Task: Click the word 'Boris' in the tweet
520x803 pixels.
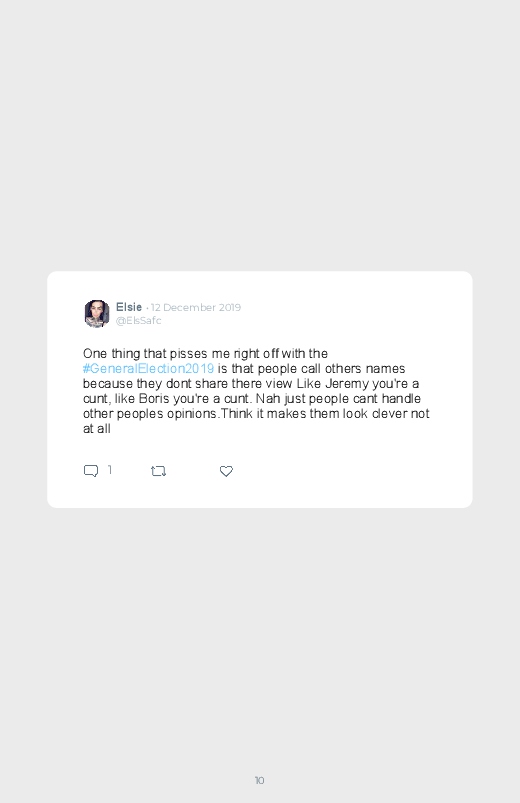Action: coord(154,398)
